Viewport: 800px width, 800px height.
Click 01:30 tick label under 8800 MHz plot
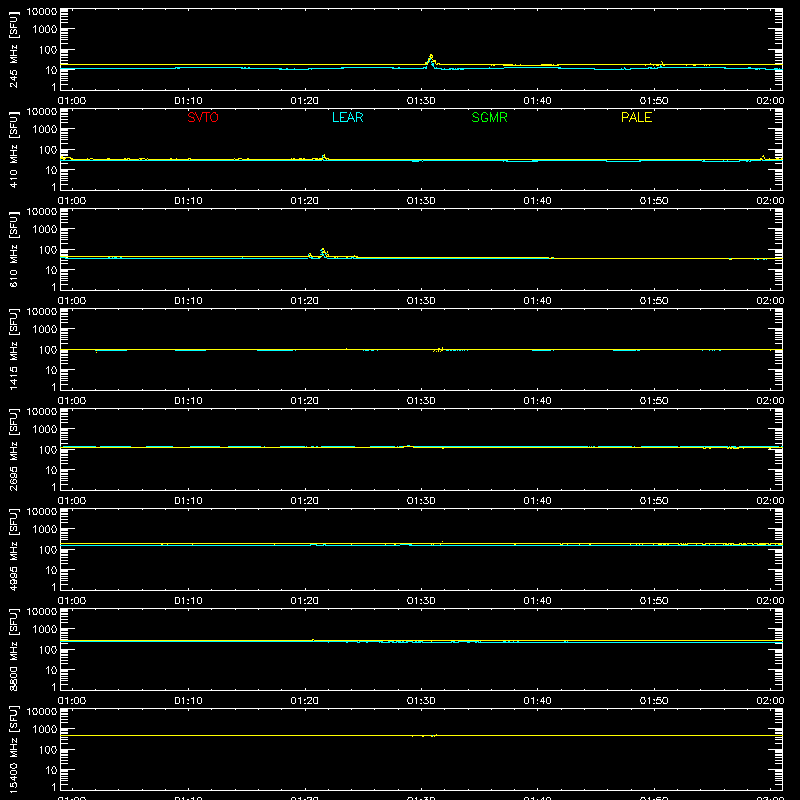421,701
